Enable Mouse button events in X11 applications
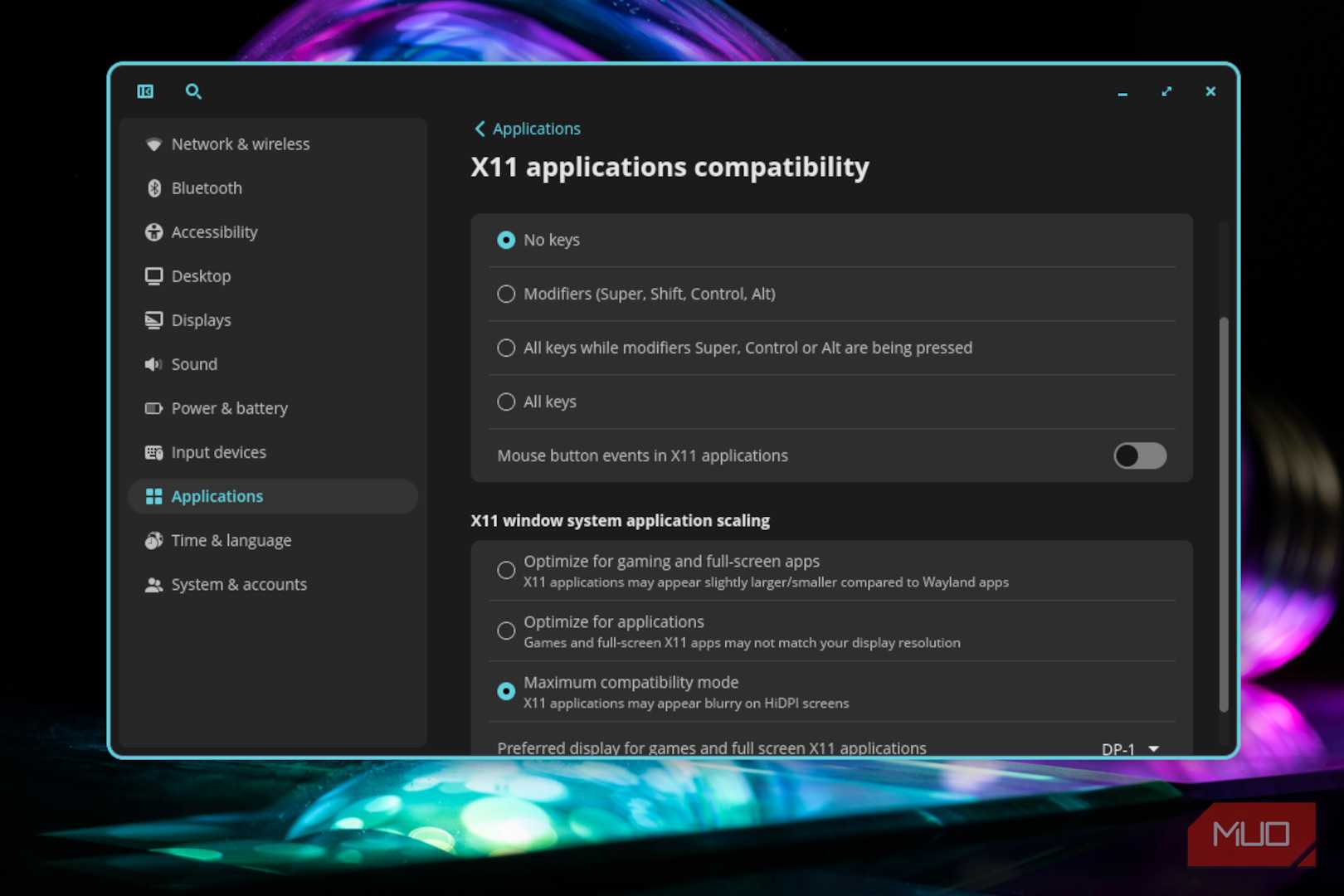This screenshot has height=896, width=1344. pos(1140,455)
